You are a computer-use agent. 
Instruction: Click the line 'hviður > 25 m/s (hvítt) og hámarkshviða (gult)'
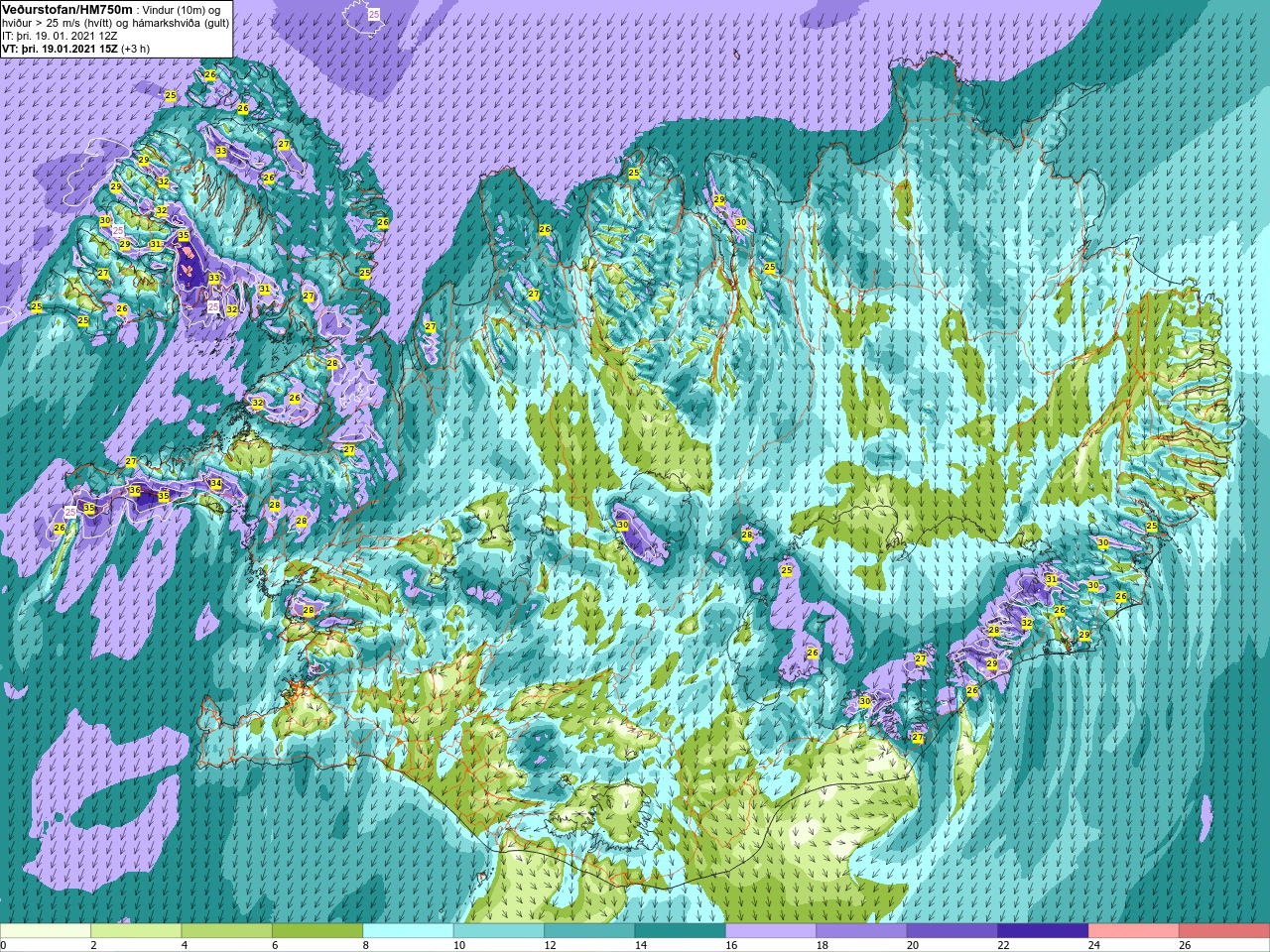115,23
